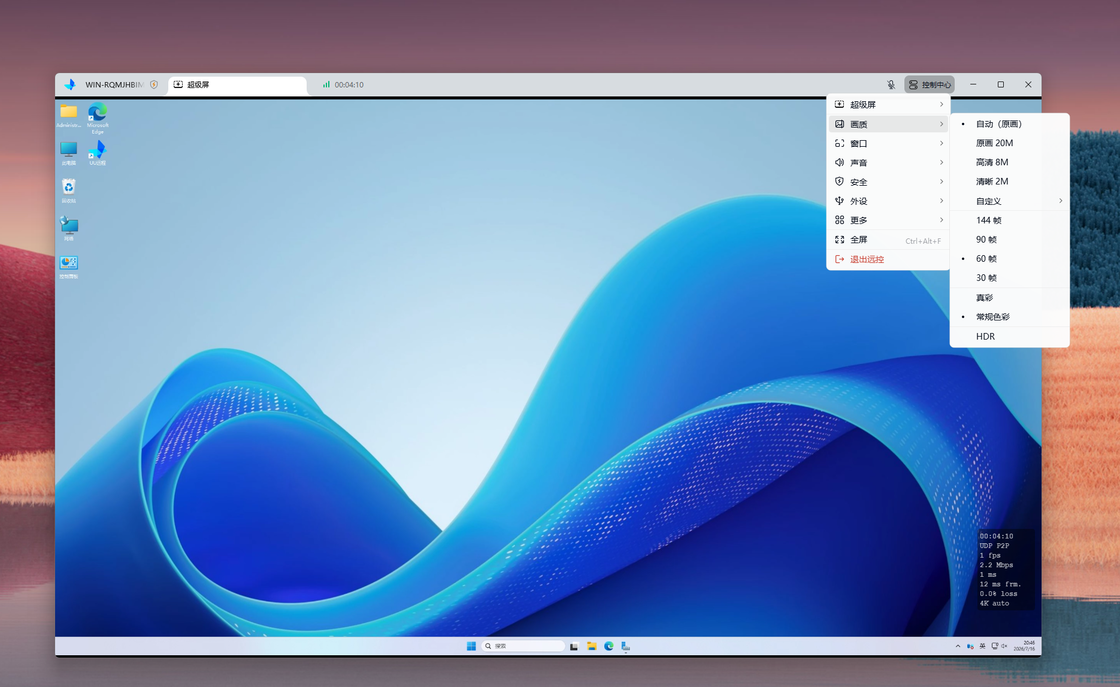The image size is (1120, 687).
Task: Select 真彩 true color mode
Action: coord(1009,298)
